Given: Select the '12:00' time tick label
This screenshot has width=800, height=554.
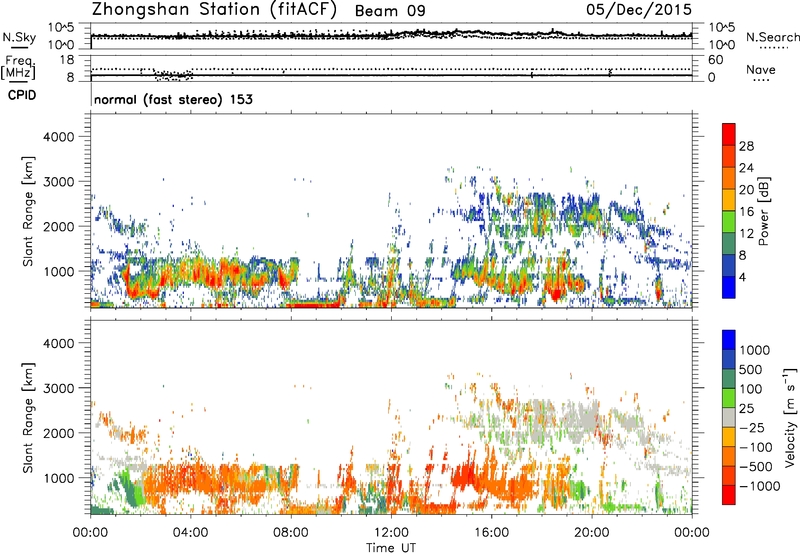Looking at the screenshot, I should (x=391, y=533).
